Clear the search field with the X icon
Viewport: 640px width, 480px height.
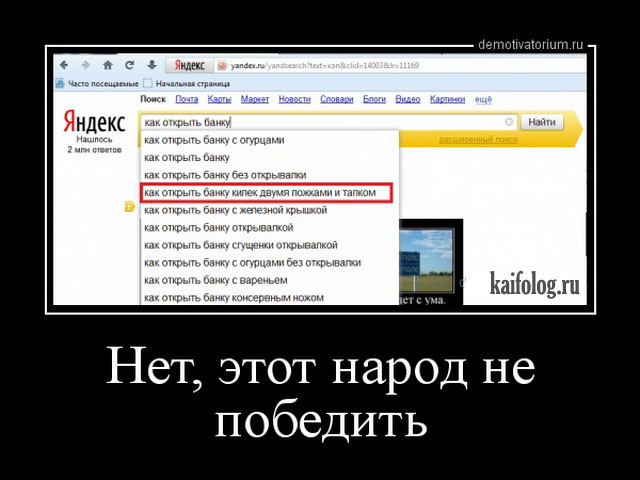[509, 122]
